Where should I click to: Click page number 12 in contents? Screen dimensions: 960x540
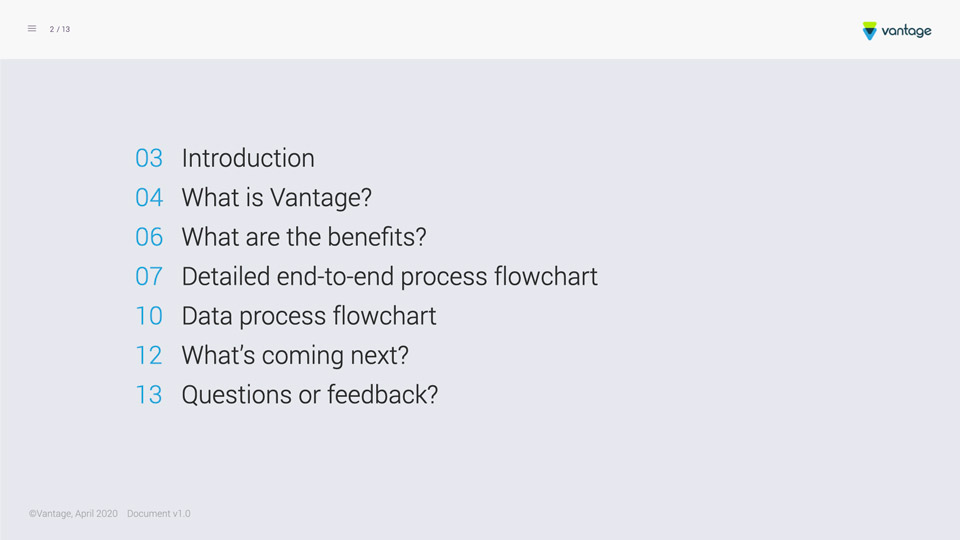[x=149, y=356]
